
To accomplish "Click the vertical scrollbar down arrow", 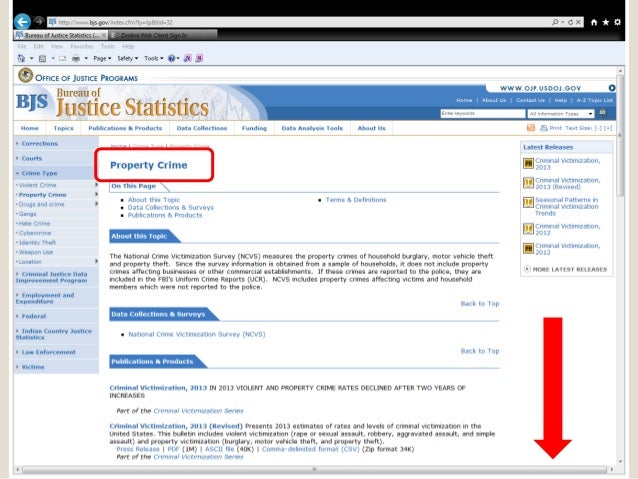I will (x=620, y=462).
